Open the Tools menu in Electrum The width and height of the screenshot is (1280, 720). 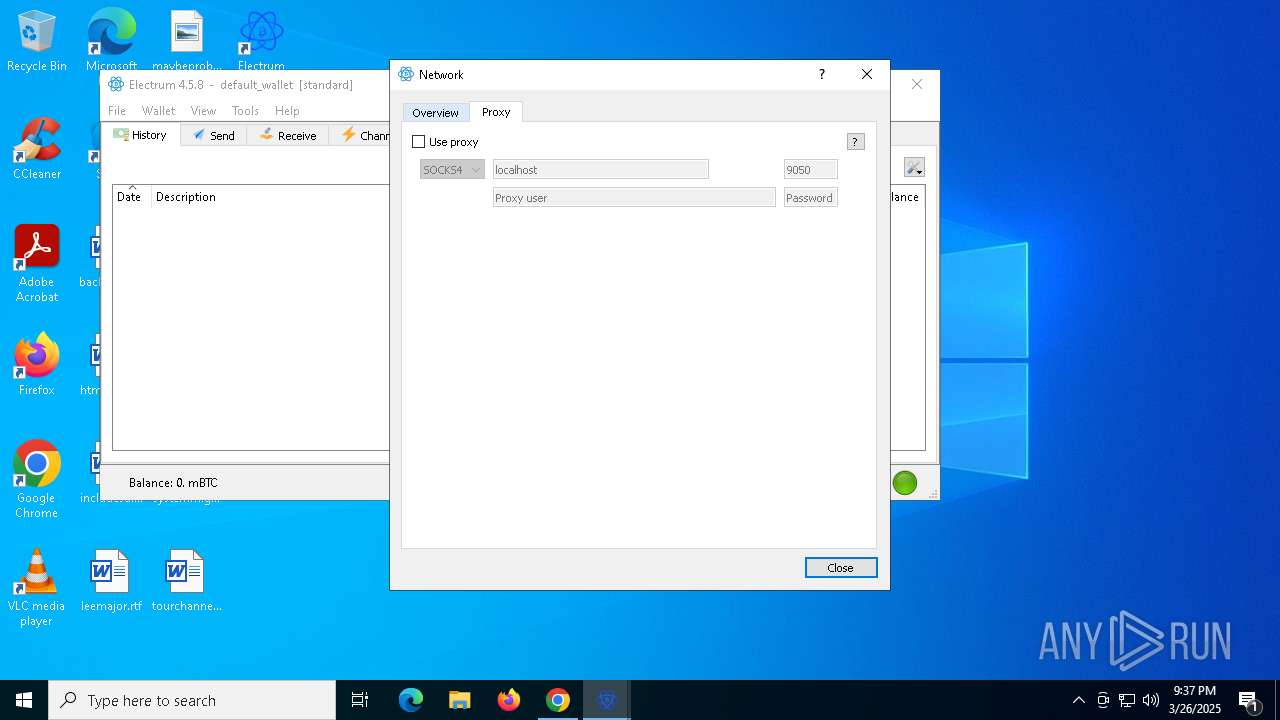245,111
